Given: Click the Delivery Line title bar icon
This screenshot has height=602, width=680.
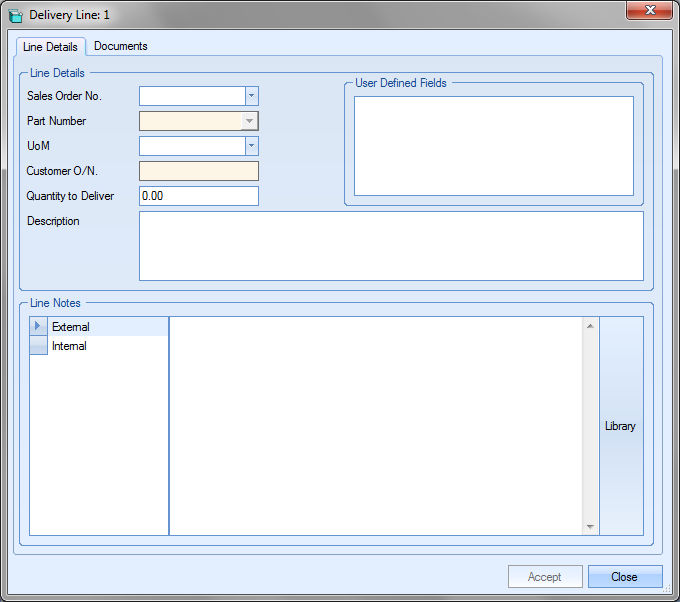Looking at the screenshot, I should point(16,15).
